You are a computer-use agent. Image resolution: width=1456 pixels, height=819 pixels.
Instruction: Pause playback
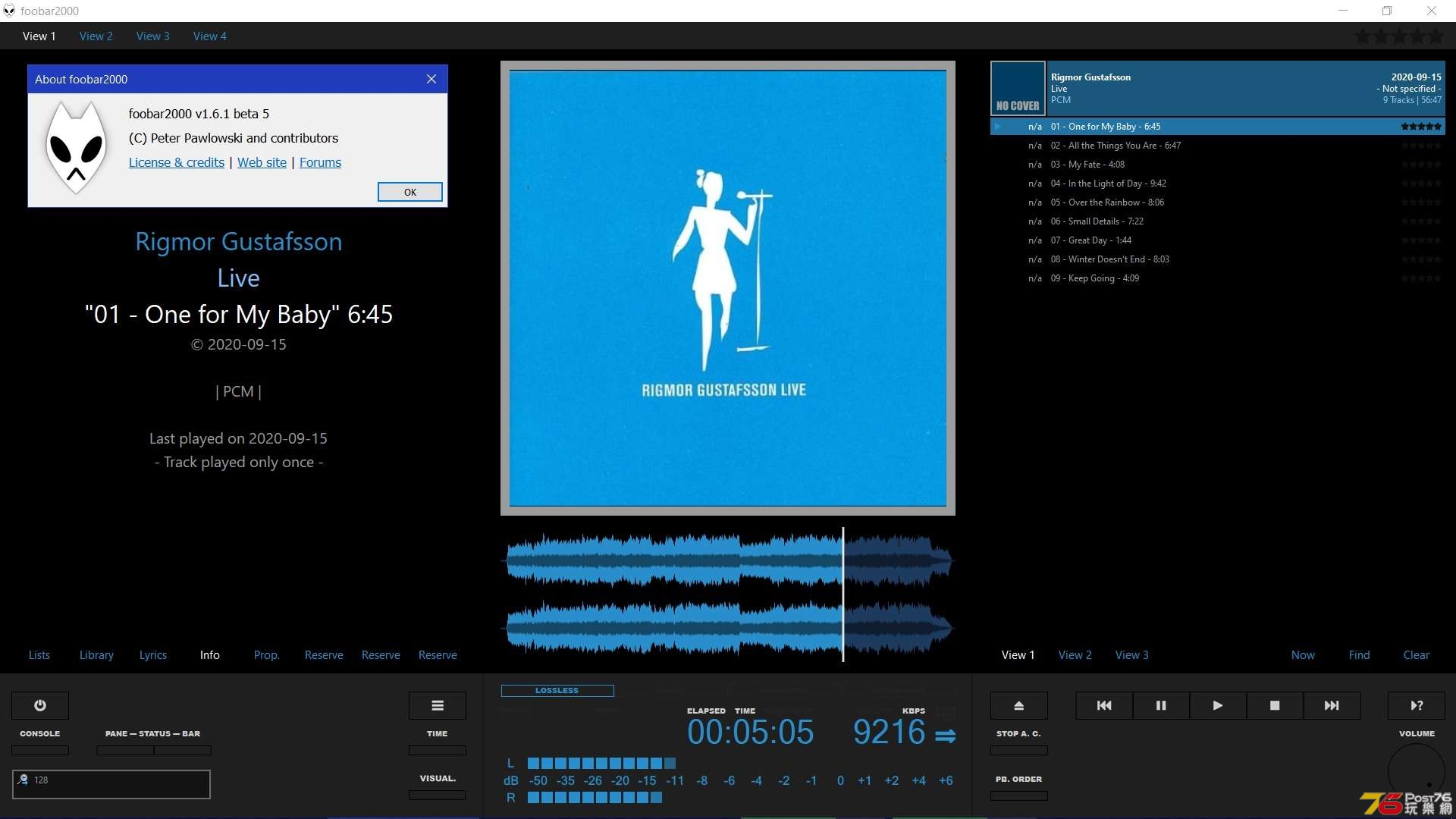click(1161, 705)
